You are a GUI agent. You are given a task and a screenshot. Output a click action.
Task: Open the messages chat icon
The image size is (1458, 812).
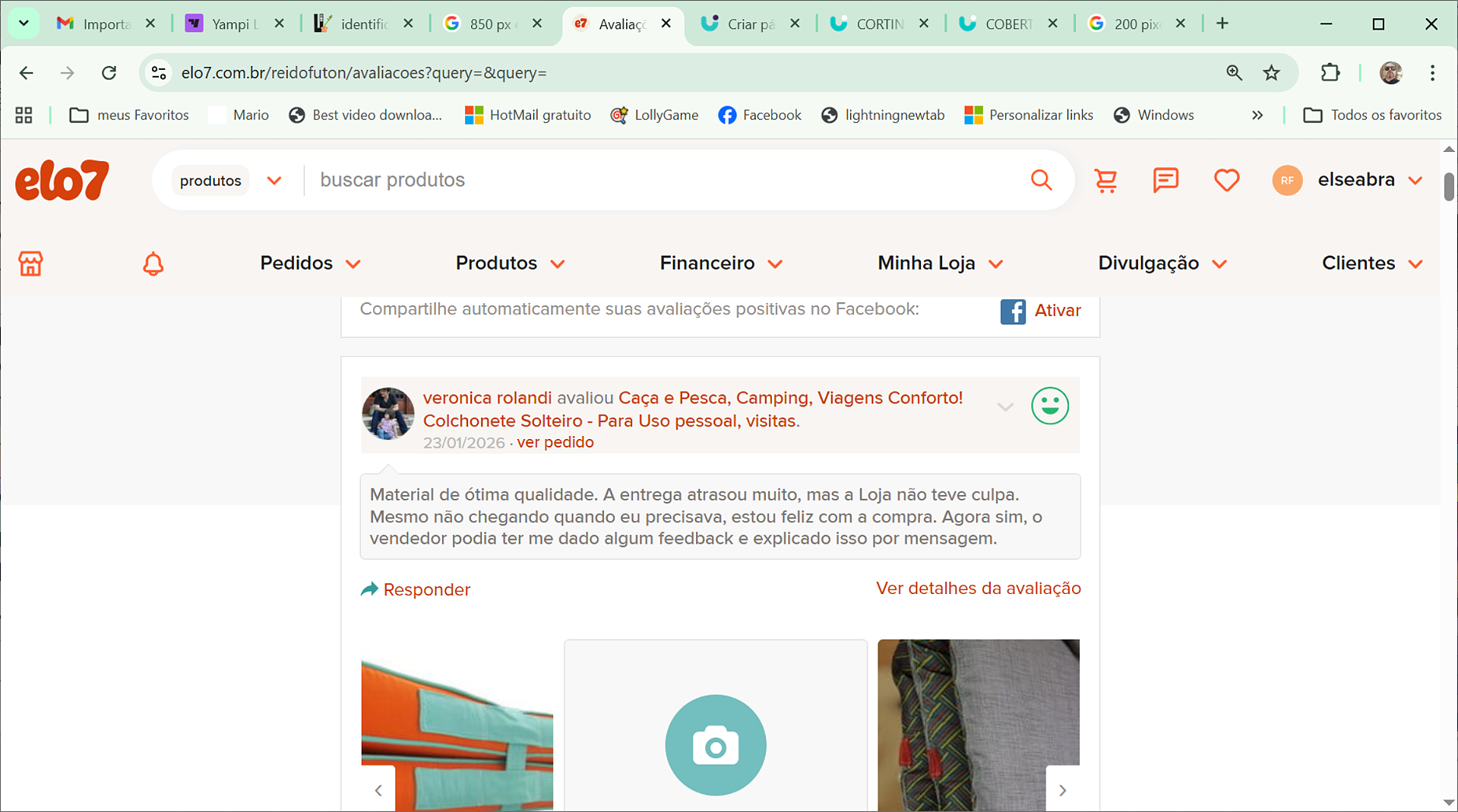click(x=1165, y=180)
